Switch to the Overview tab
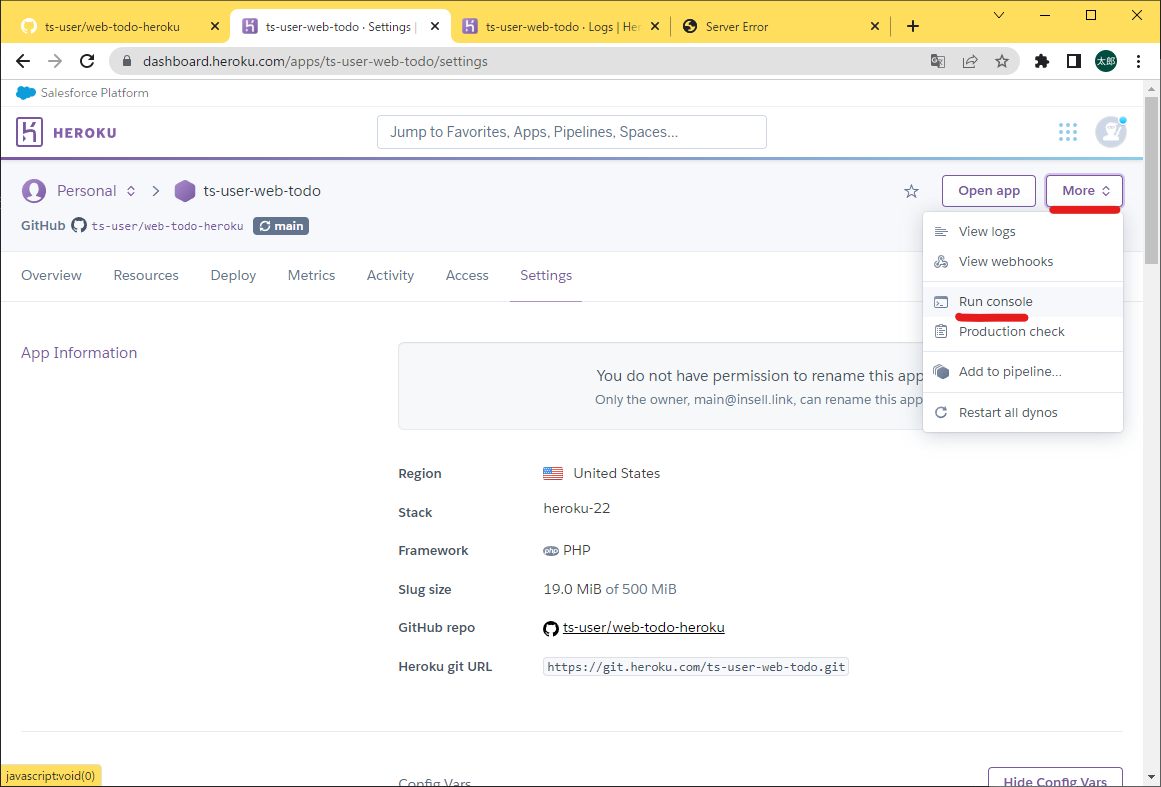Screen dimensions: 1161x787 (52, 275)
